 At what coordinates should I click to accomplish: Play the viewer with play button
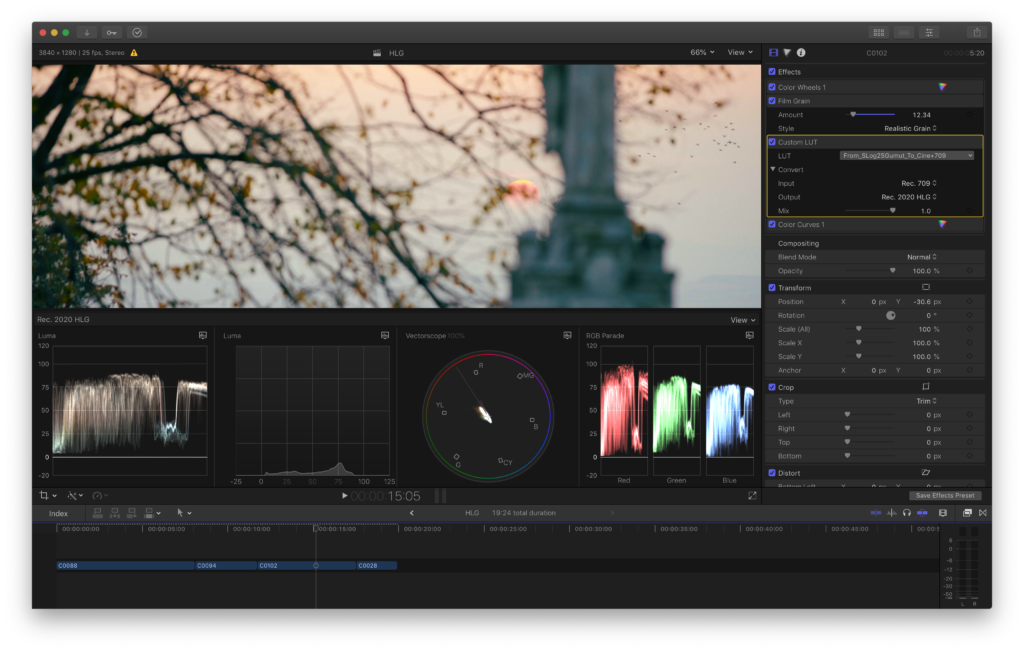344,496
